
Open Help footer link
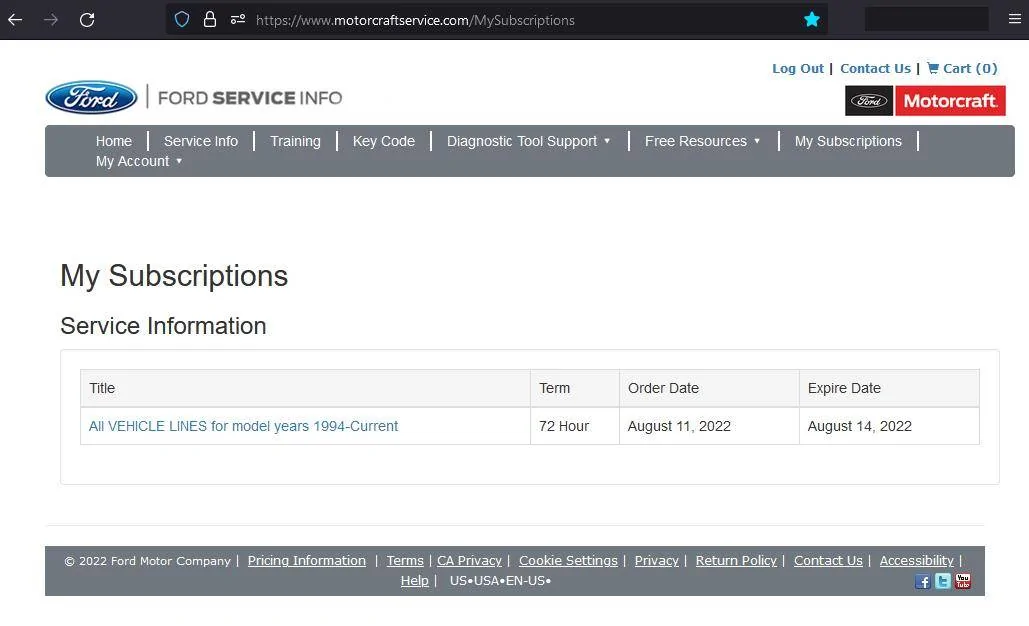click(x=414, y=581)
